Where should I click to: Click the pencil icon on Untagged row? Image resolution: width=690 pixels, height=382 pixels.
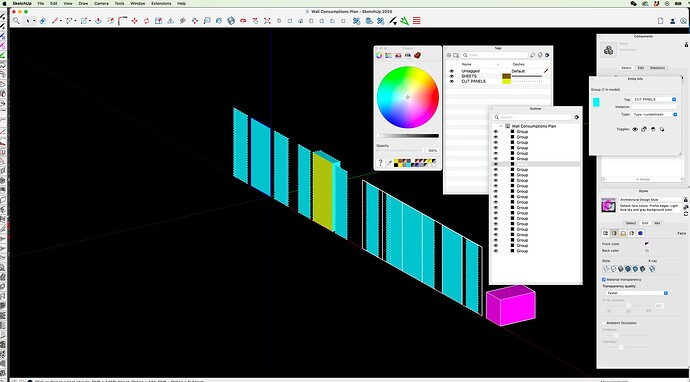546,71
